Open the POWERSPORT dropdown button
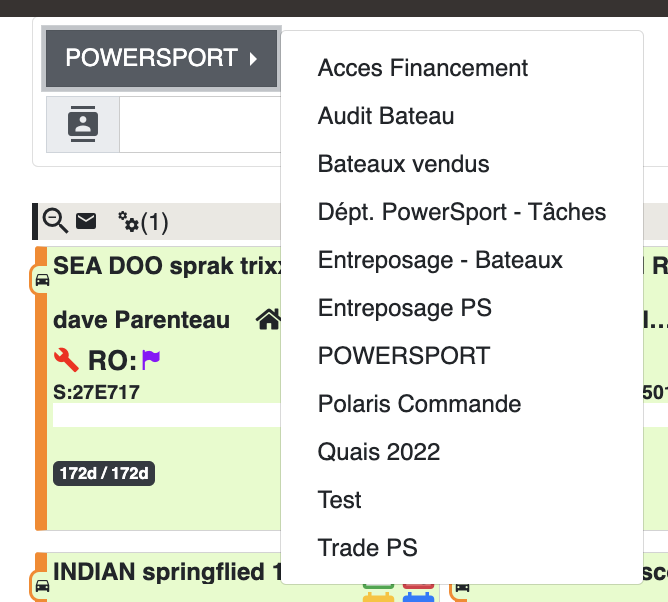This screenshot has height=602, width=668. 162,58
